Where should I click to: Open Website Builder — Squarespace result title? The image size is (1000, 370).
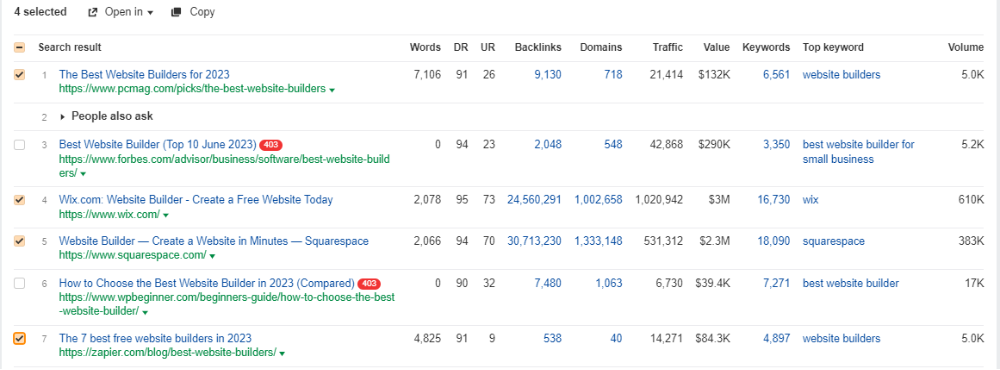pyautogui.click(x=214, y=241)
